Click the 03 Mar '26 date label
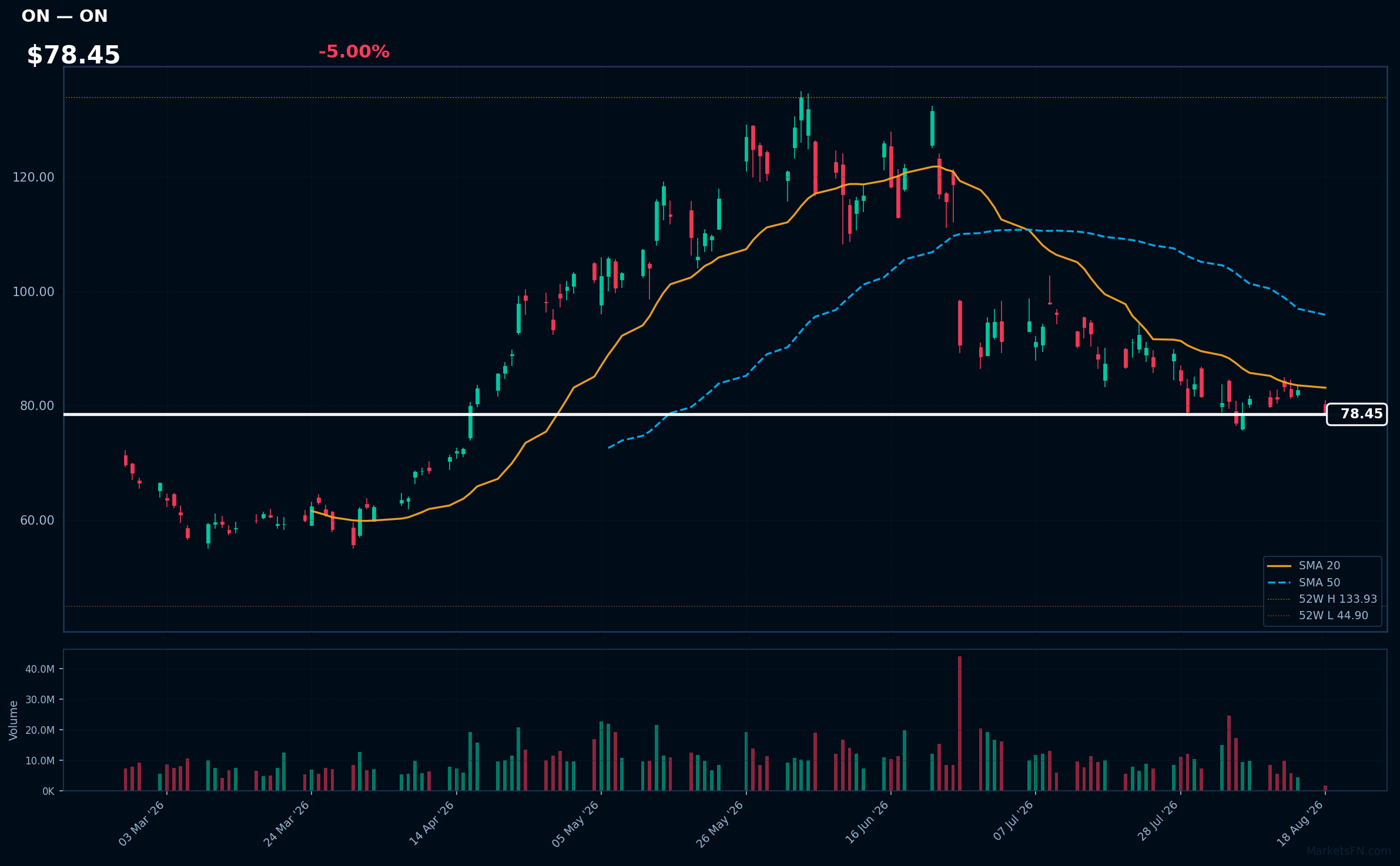1400x866 pixels. click(x=142, y=823)
